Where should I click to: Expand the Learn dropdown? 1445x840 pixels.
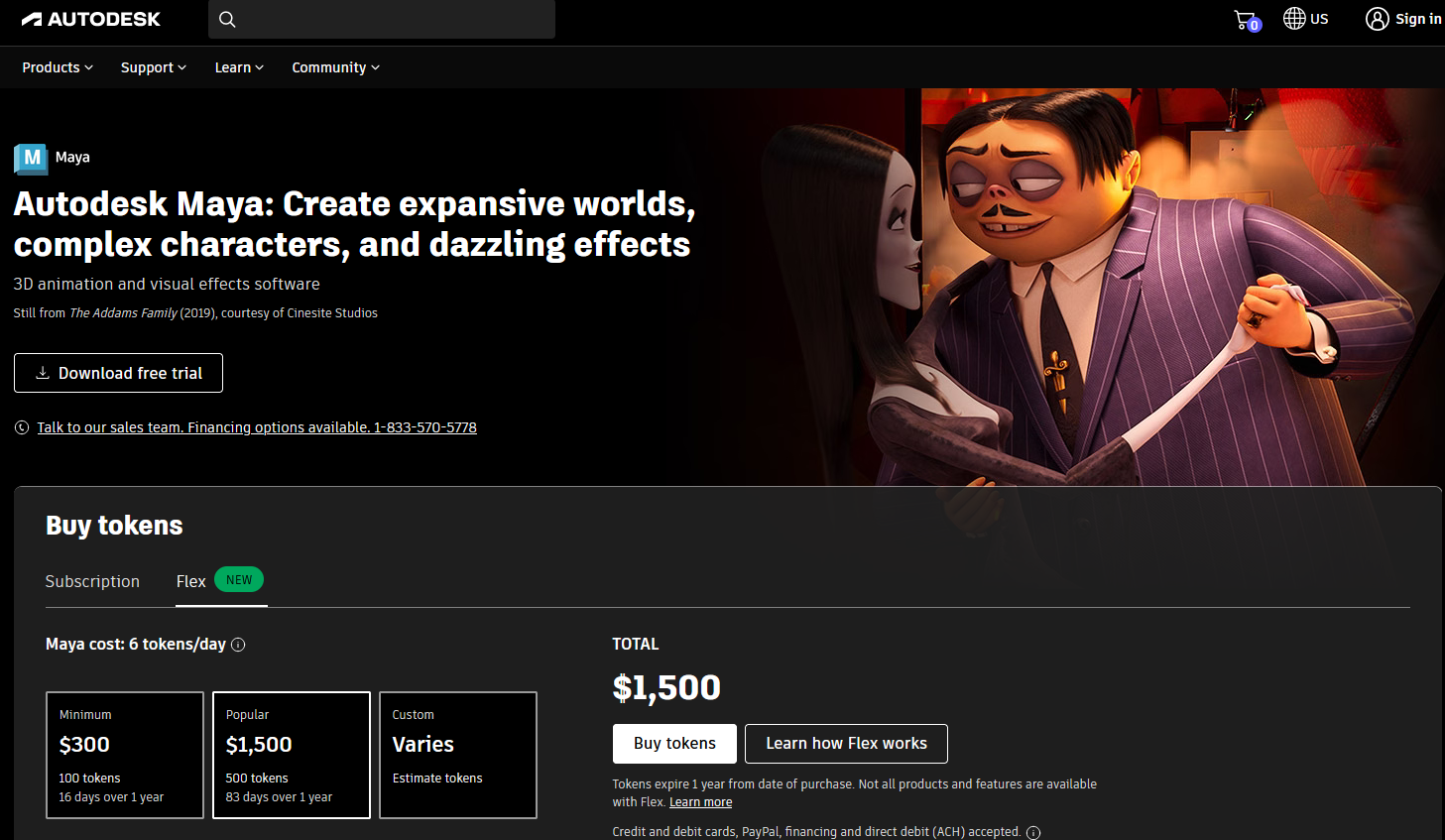(239, 67)
